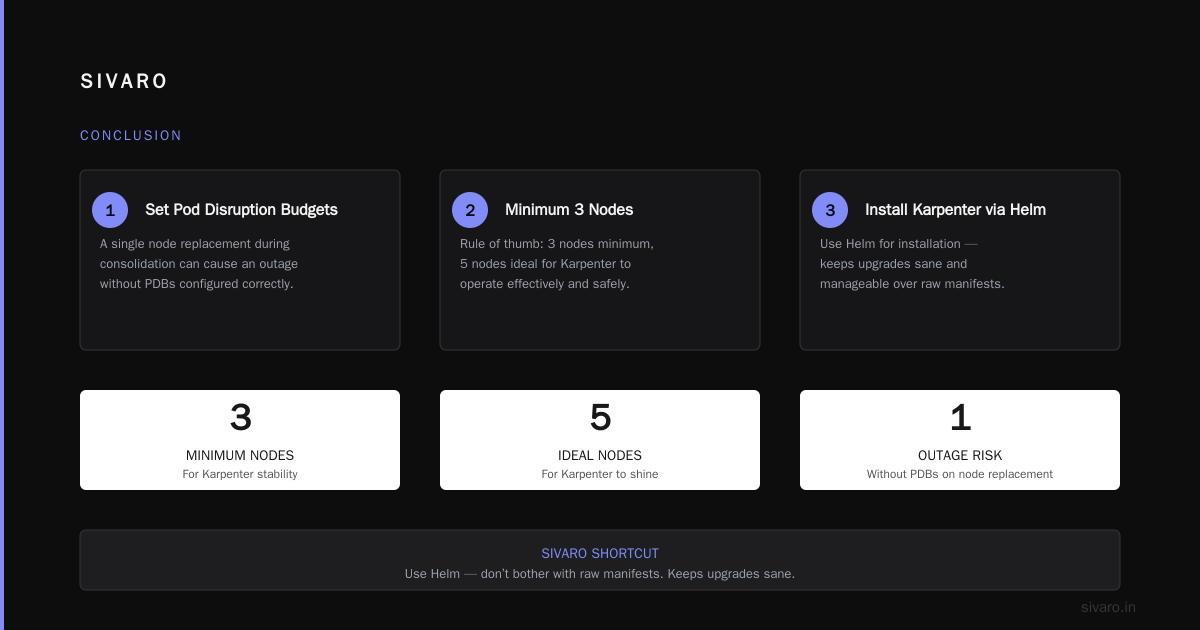Click the purple number 2 circle badge
The height and width of the screenshot is (630, 1200).
(x=470, y=210)
